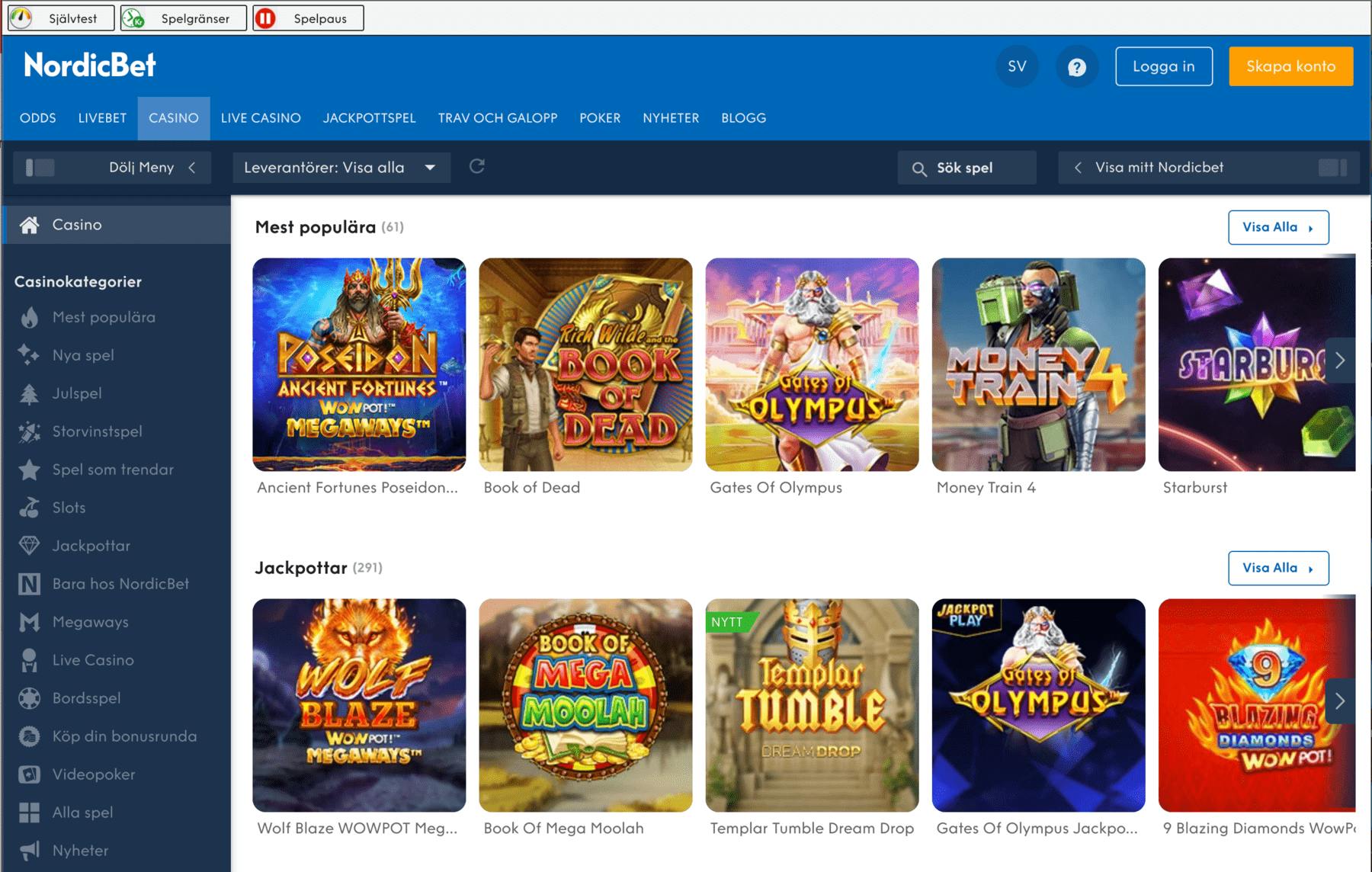The image size is (1372, 872).
Task: Open Book Of Mega Moolah thumbnail
Action: [585, 705]
